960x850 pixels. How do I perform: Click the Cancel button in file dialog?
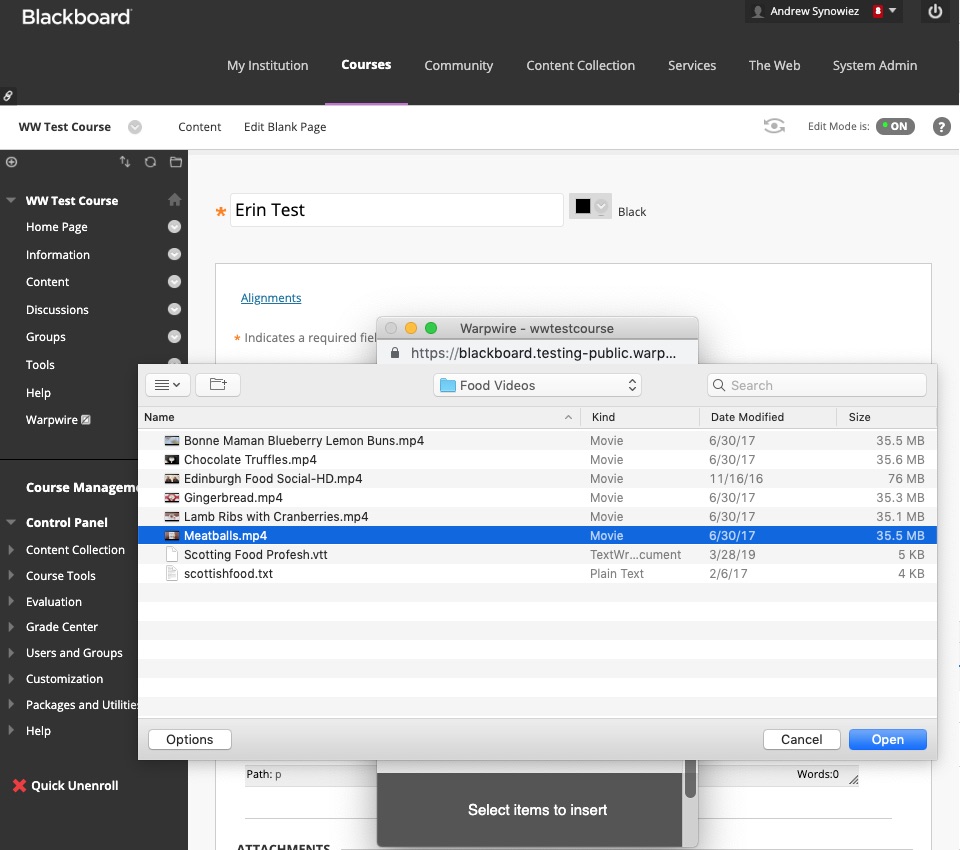pos(801,739)
